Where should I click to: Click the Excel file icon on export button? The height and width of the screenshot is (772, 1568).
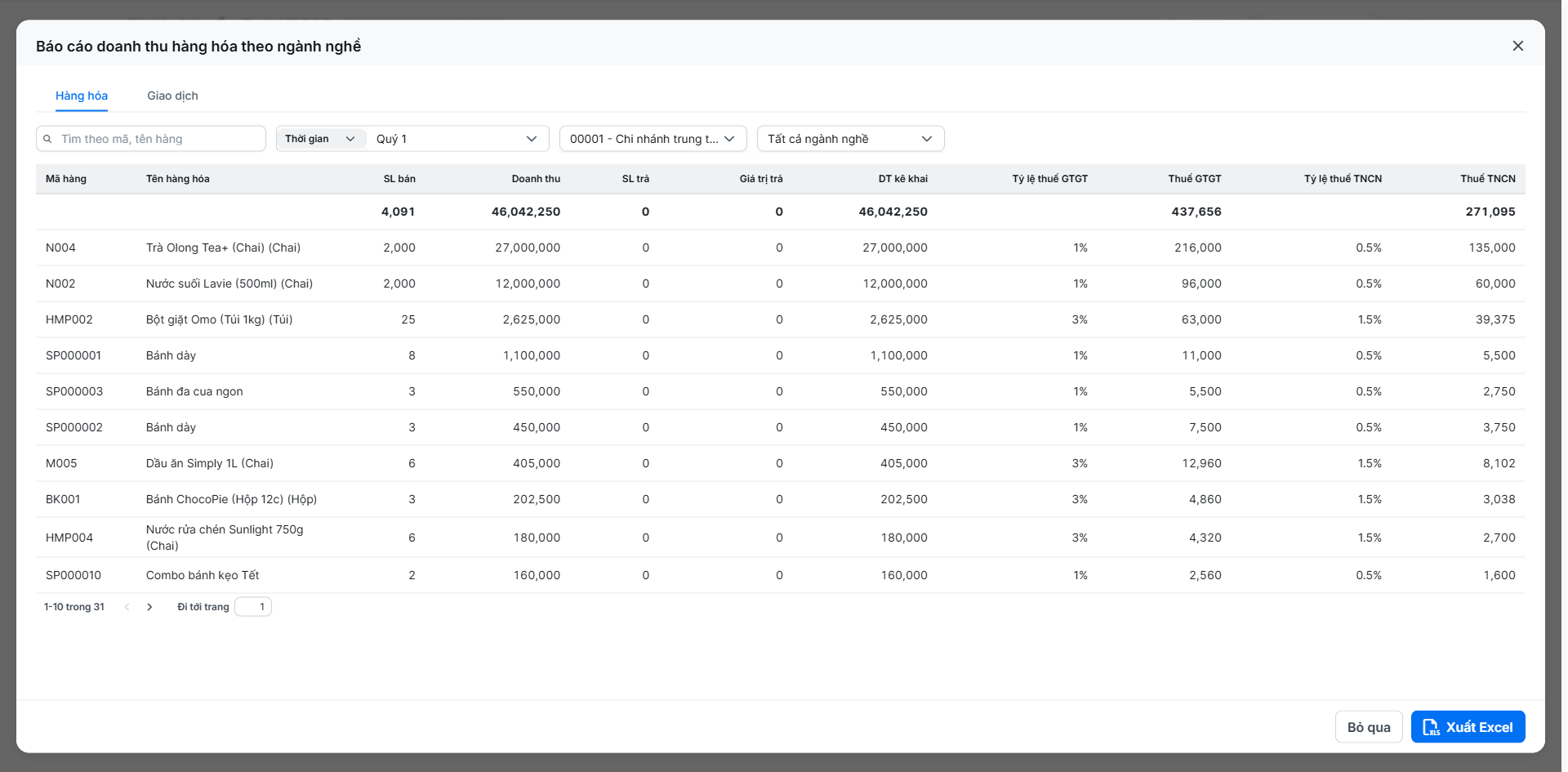(1431, 727)
